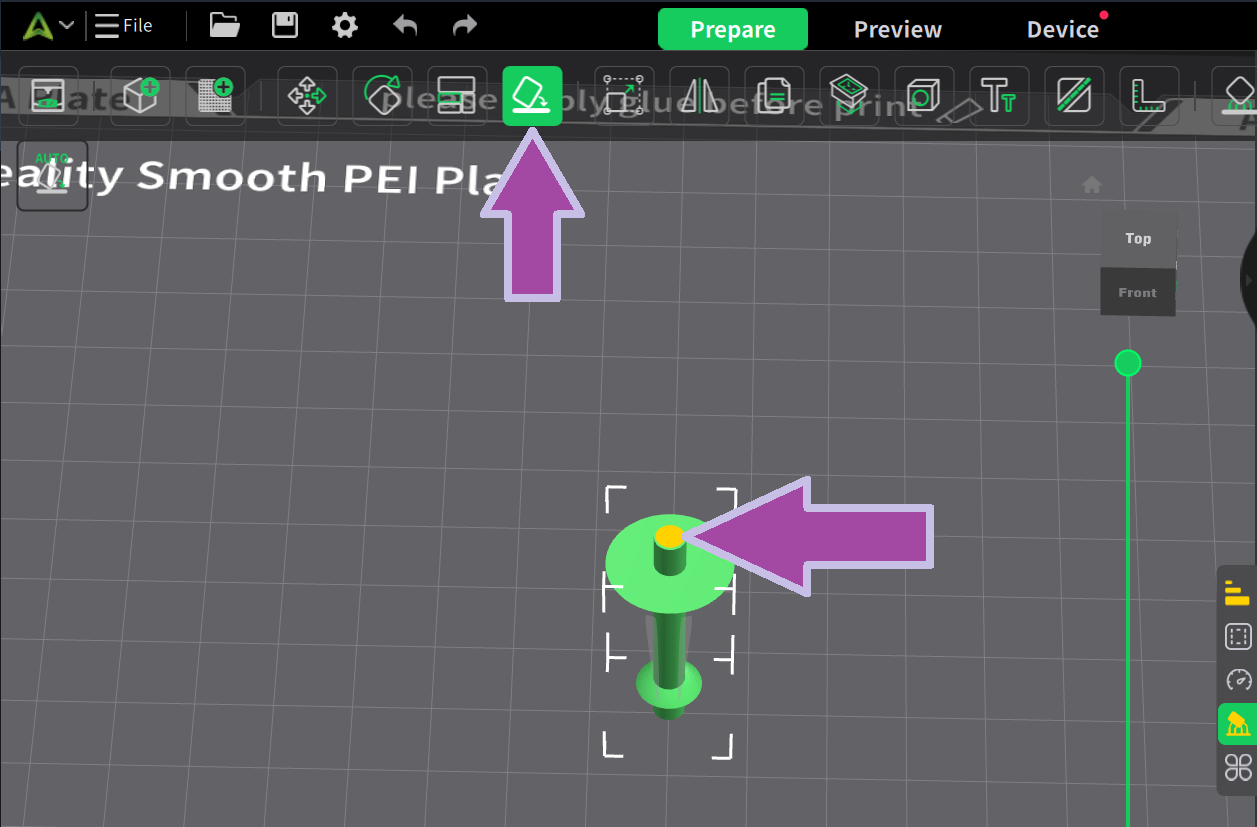Viewport: 1257px width, 827px height.
Task: Open the File menu
Action: (124, 25)
